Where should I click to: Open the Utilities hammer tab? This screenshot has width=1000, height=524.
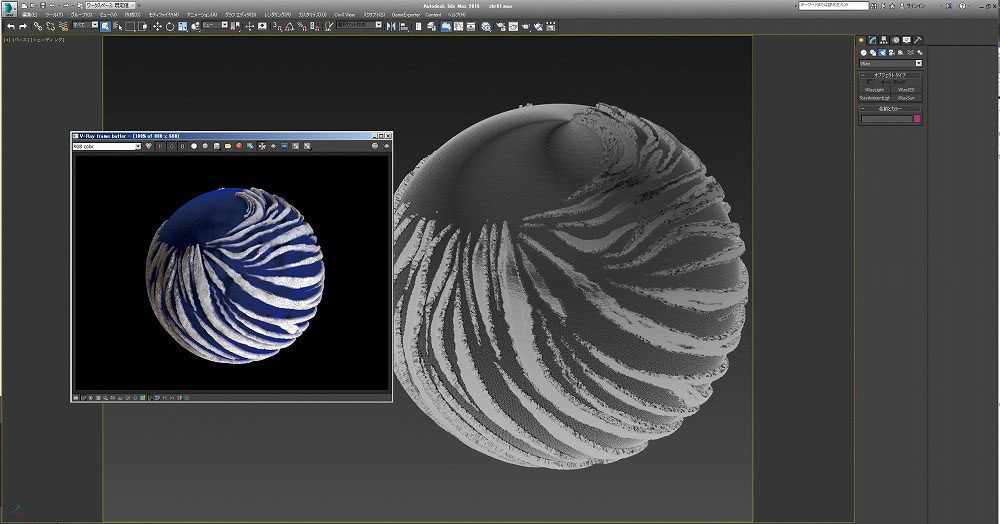[918, 40]
